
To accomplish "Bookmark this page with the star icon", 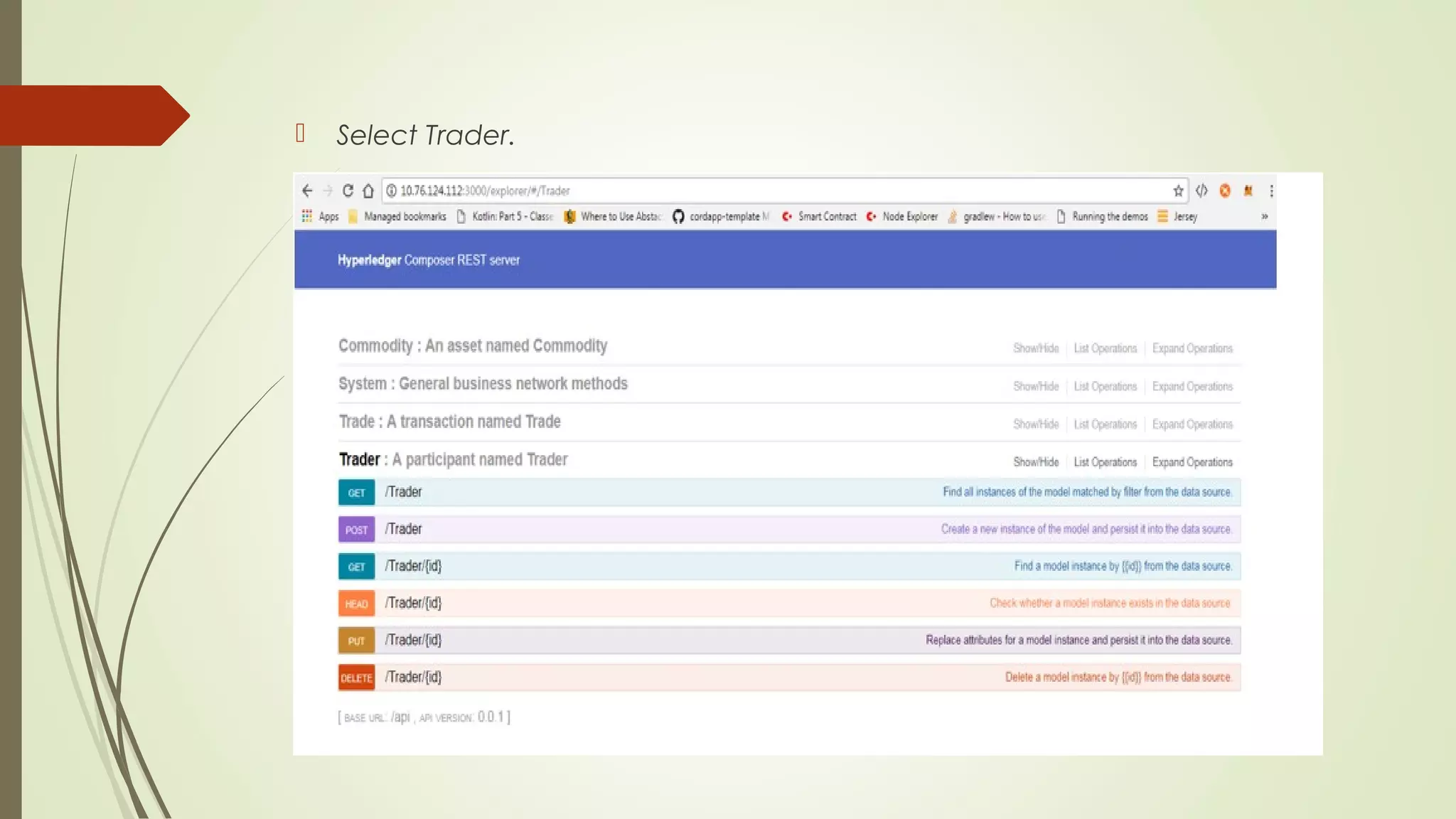I will (1178, 191).
